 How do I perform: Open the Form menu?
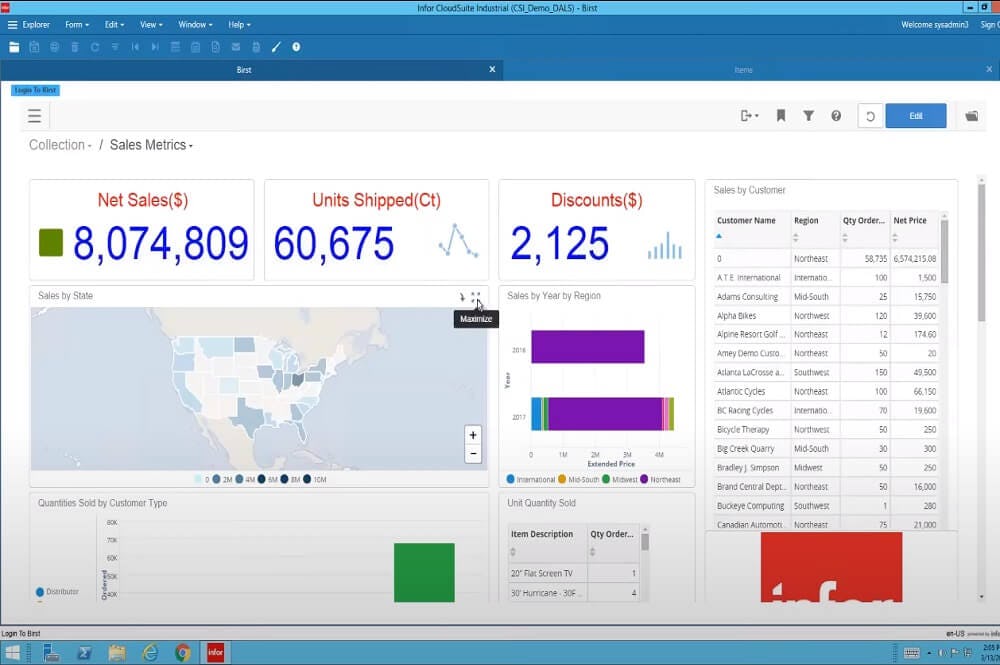coord(76,24)
